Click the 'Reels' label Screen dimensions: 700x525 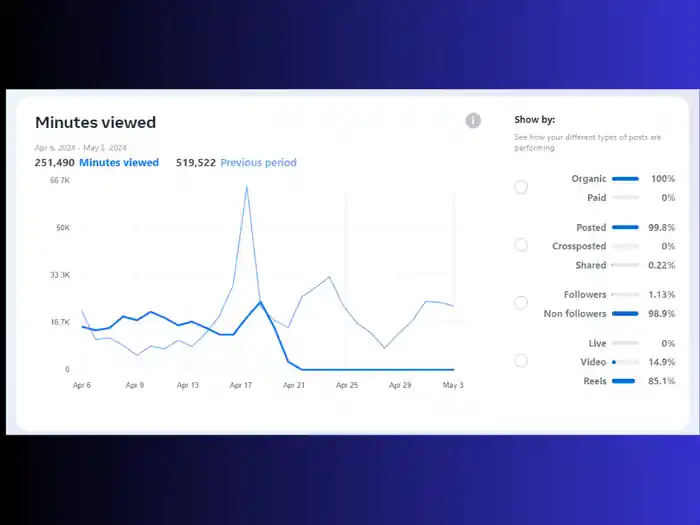coord(595,381)
